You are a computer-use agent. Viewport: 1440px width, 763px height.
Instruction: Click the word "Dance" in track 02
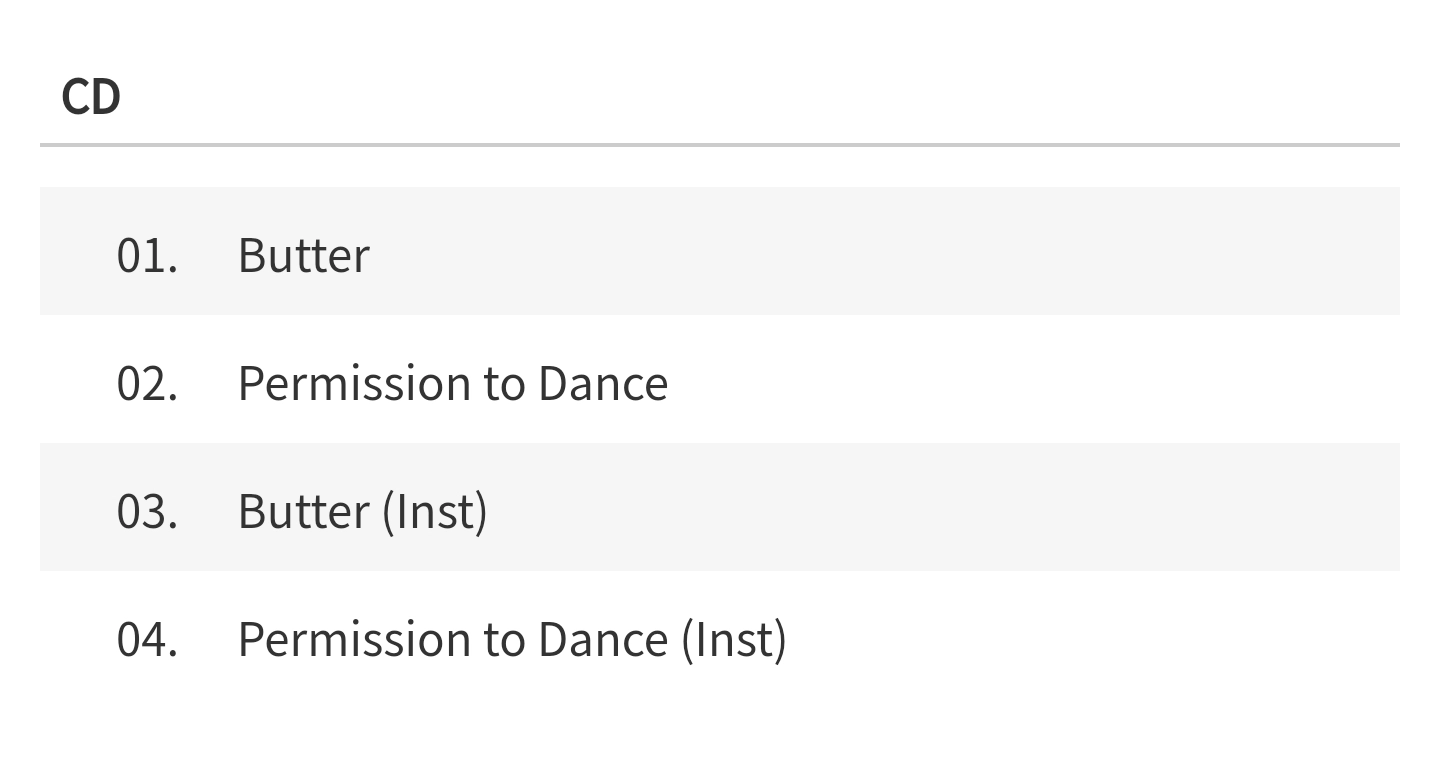click(x=603, y=383)
